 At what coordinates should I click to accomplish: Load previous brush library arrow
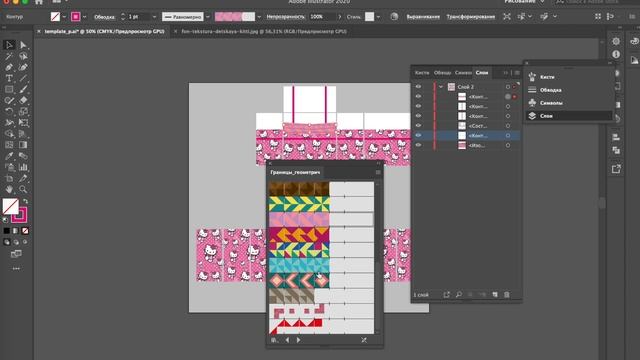287,340
